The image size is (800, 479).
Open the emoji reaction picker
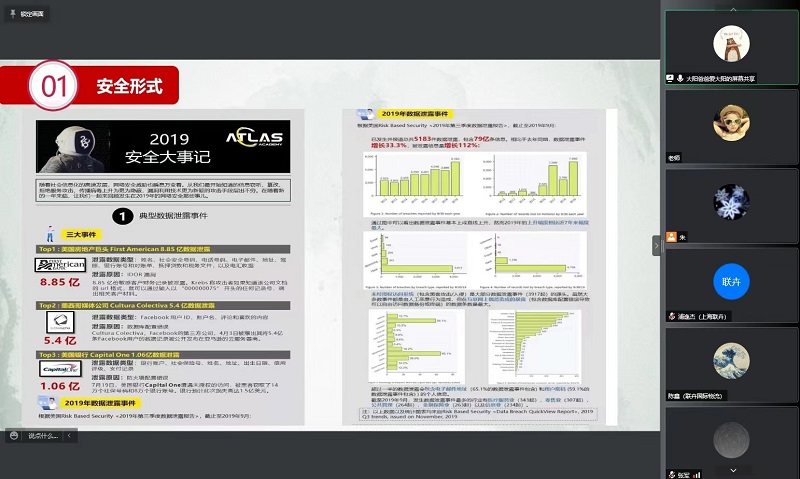(14, 436)
